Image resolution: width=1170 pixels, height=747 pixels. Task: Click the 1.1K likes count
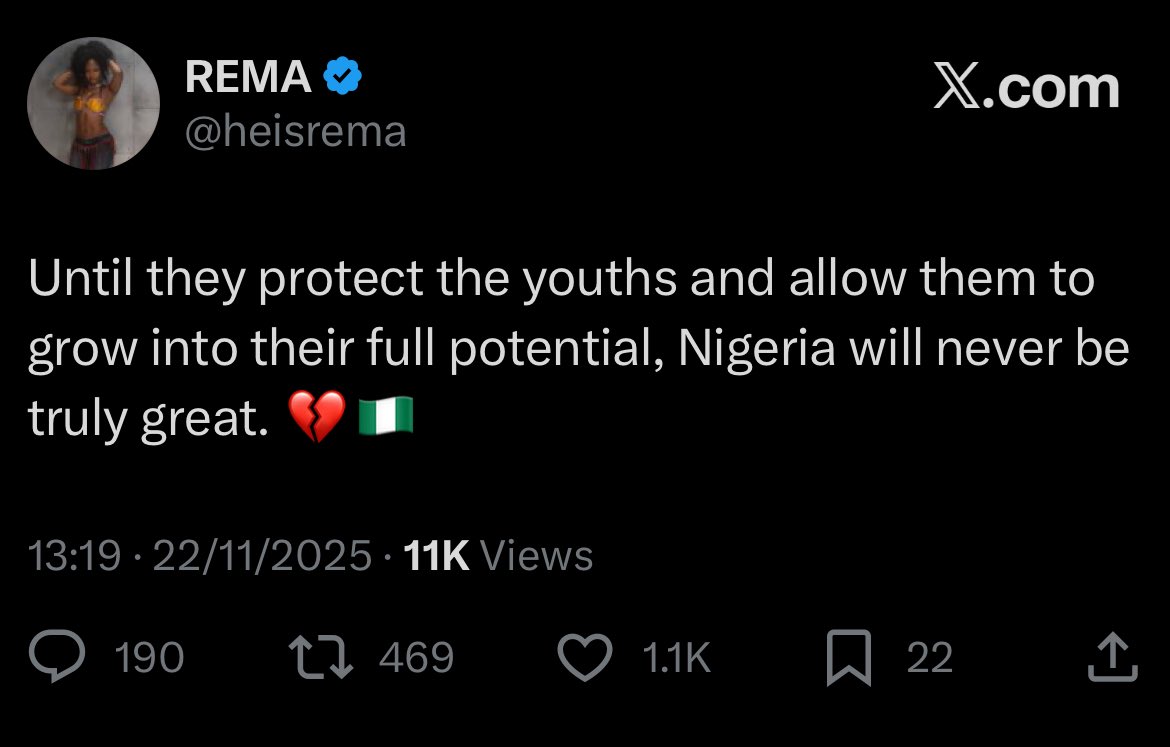676,658
